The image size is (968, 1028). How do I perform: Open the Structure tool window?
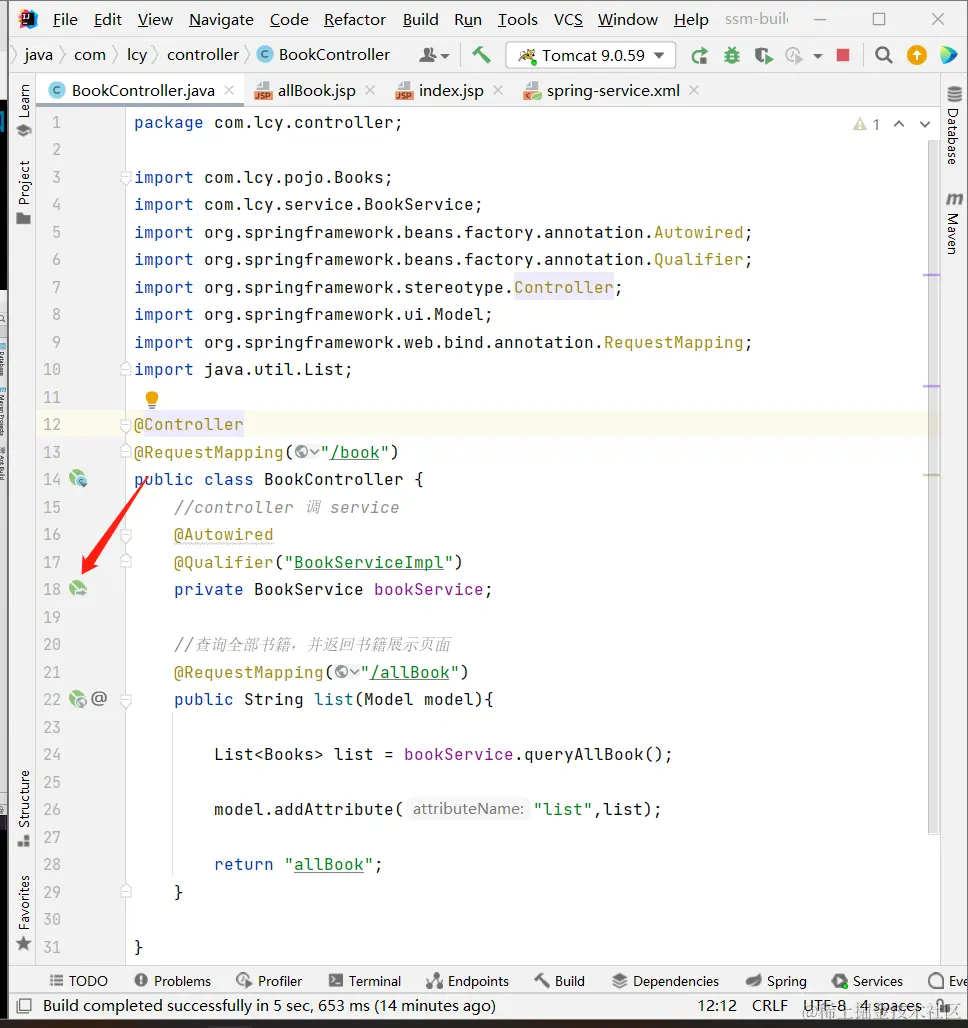[x=24, y=808]
